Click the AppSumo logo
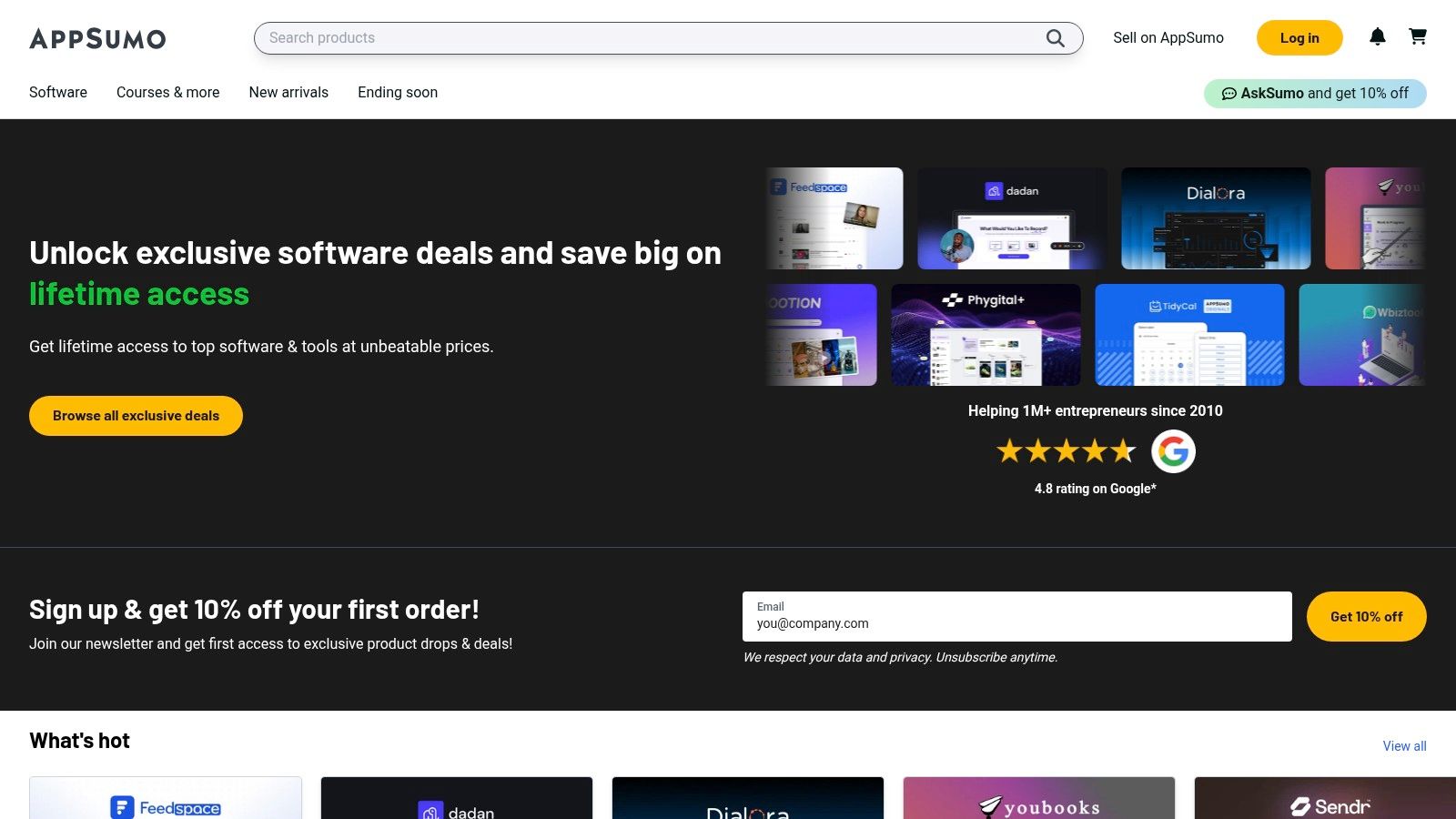 [97, 38]
